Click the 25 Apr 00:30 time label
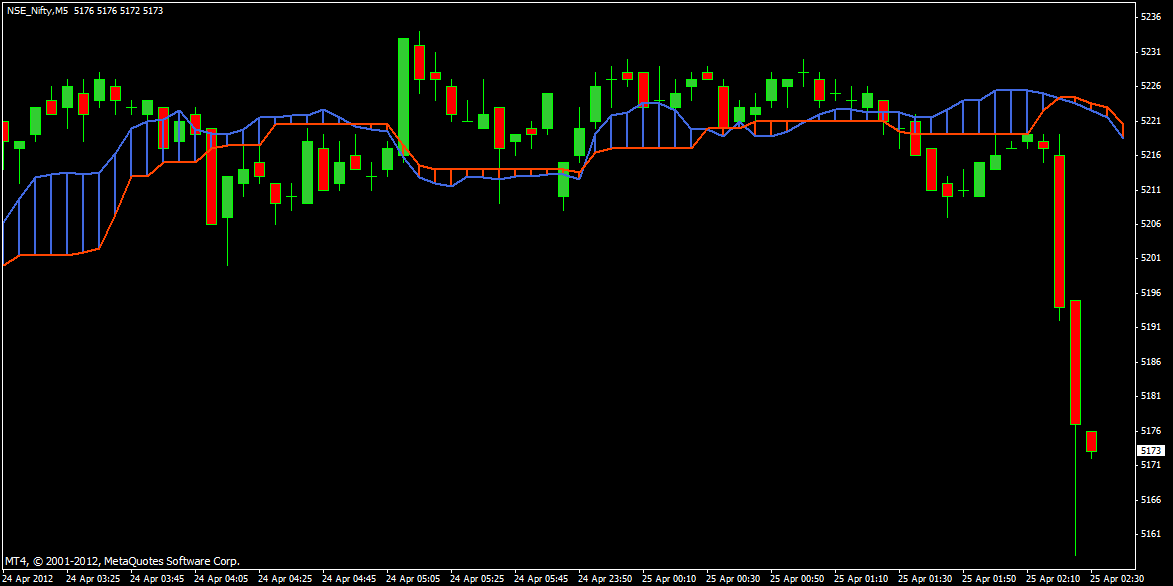The width and height of the screenshot is (1173, 586). point(735,579)
